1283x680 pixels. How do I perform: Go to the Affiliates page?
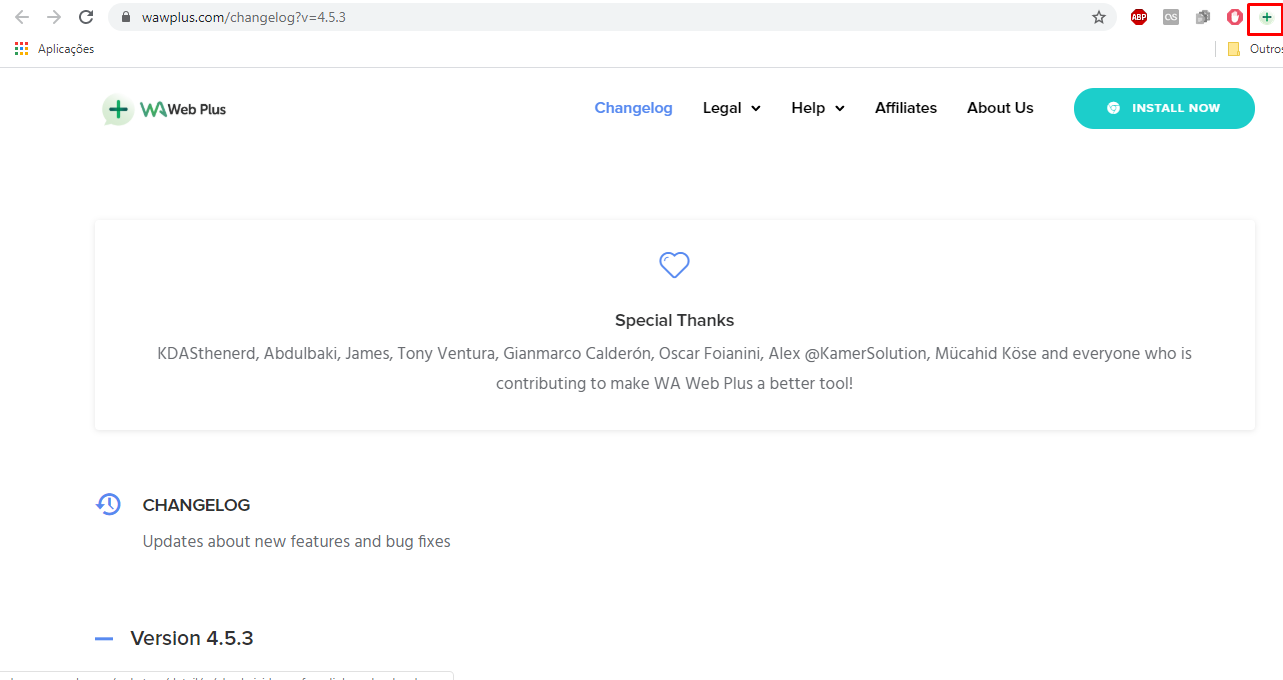pyautogui.click(x=906, y=108)
